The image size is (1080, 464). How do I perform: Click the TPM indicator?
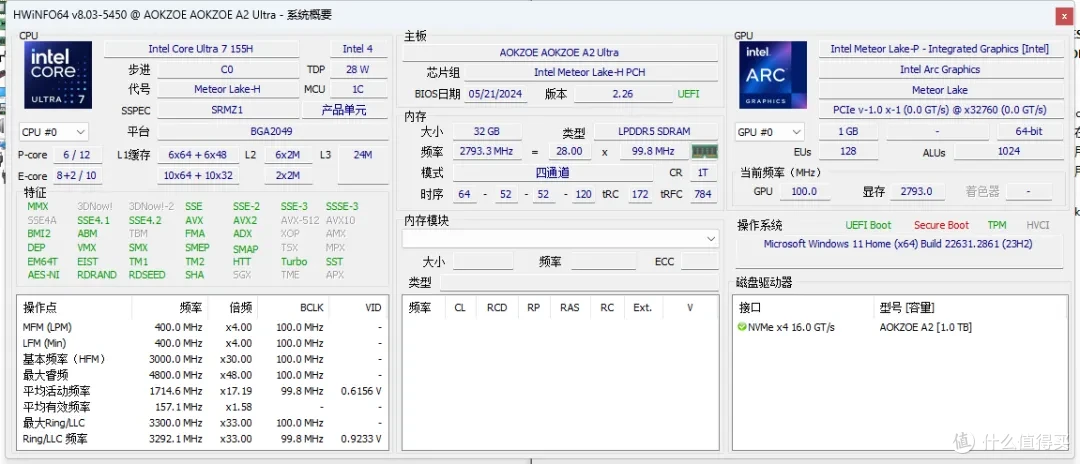[x=997, y=225]
